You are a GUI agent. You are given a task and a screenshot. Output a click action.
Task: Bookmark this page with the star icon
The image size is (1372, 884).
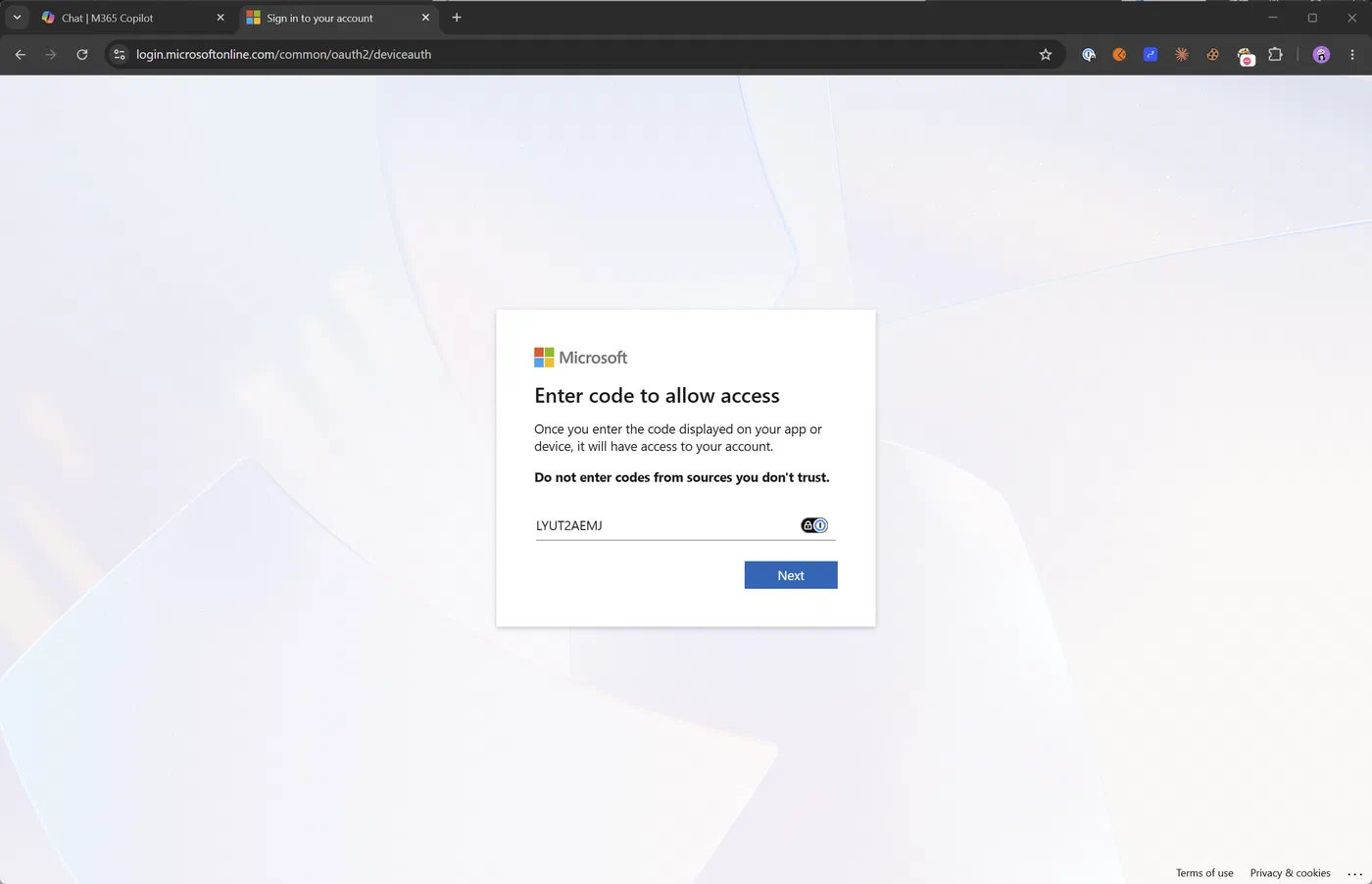(1046, 55)
